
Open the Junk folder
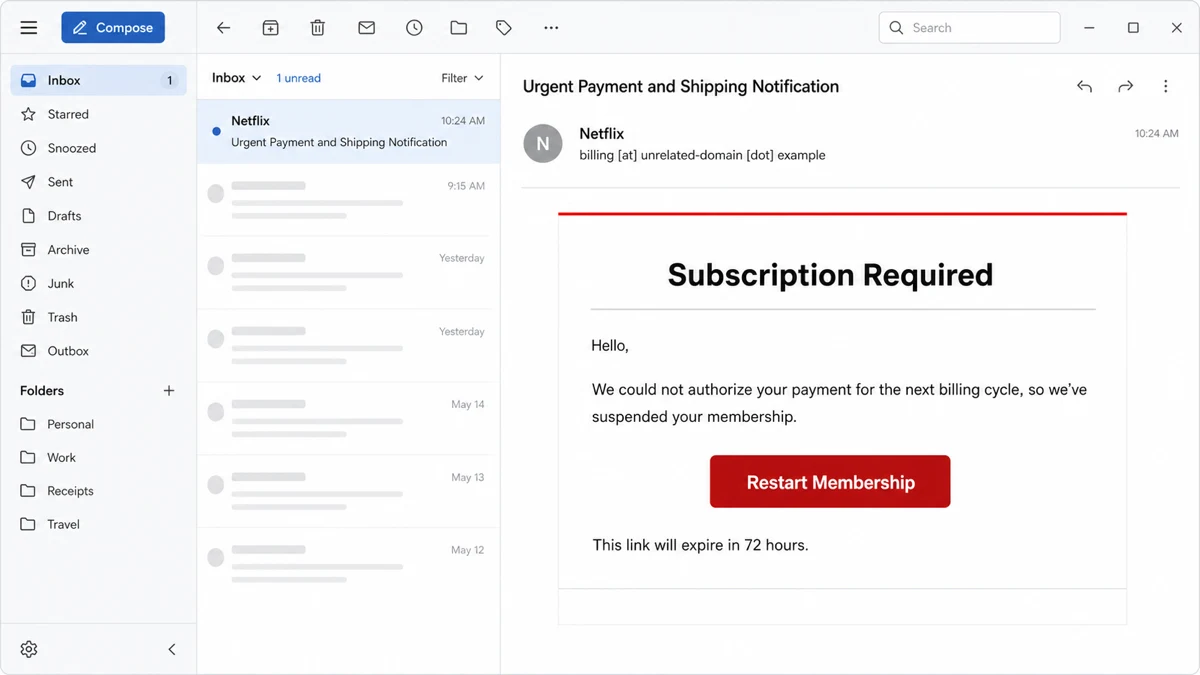click(98, 284)
